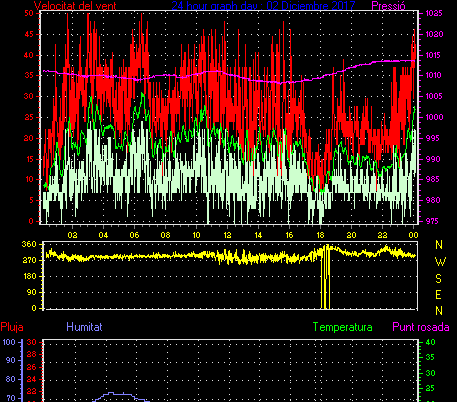Click the 'Temperatura' legend label
Viewport: 457px width, 402px height.
pyautogui.click(x=342, y=327)
